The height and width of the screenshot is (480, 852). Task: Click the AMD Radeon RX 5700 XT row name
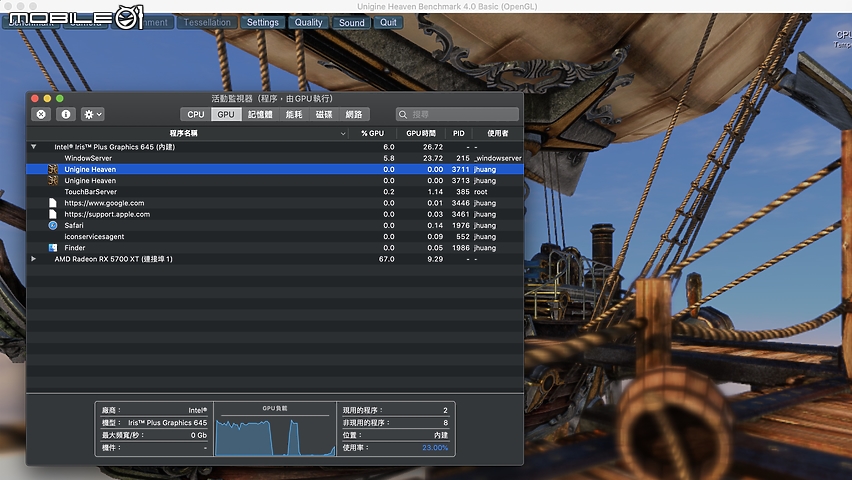114,259
